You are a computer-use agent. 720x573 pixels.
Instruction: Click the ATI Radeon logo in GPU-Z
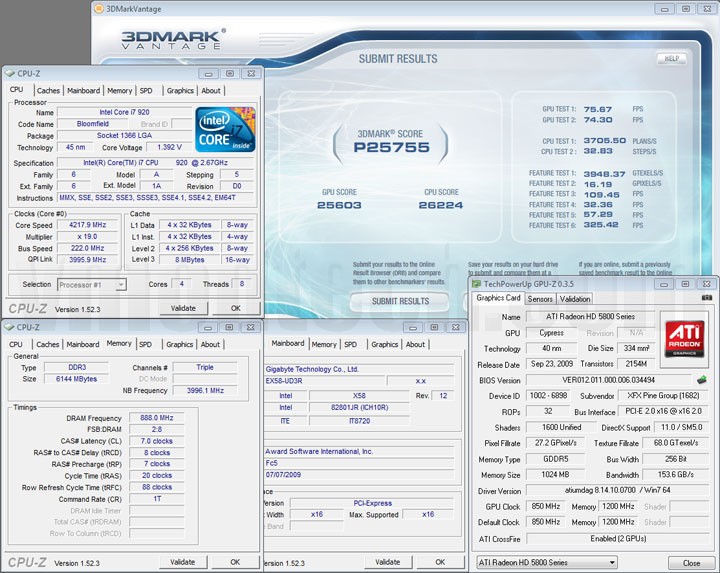[683, 338]
